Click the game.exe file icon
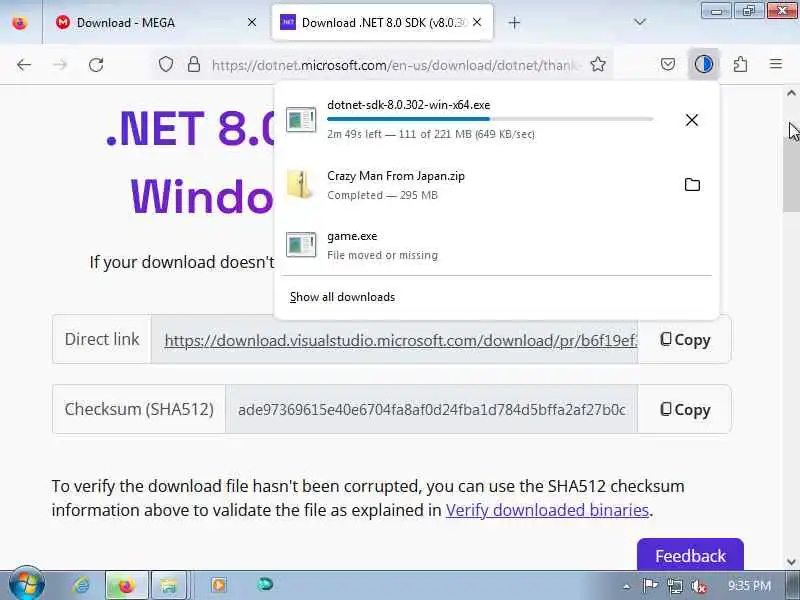 [301, 245]
